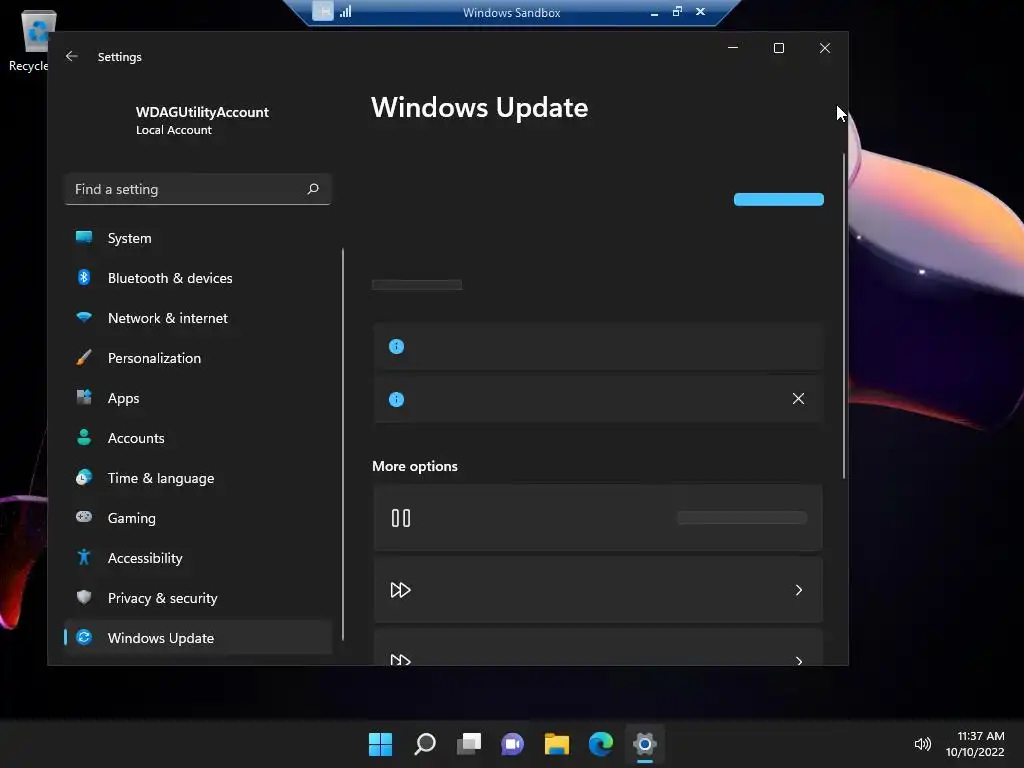Click the Accessibility figure icon
The height and width of the screenshot is (768, 1024).
click(x=84, y=557)
